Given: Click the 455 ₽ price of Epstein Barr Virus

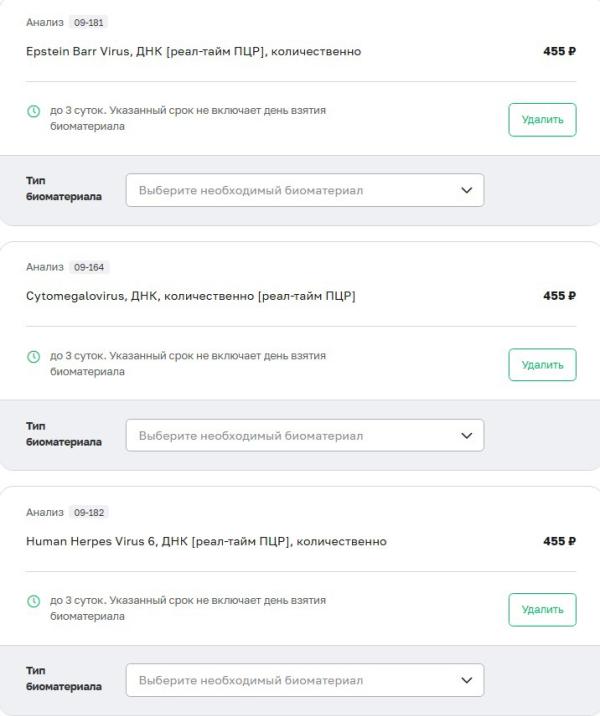Looking at the screenshot, I should click(x=559, y=51).
